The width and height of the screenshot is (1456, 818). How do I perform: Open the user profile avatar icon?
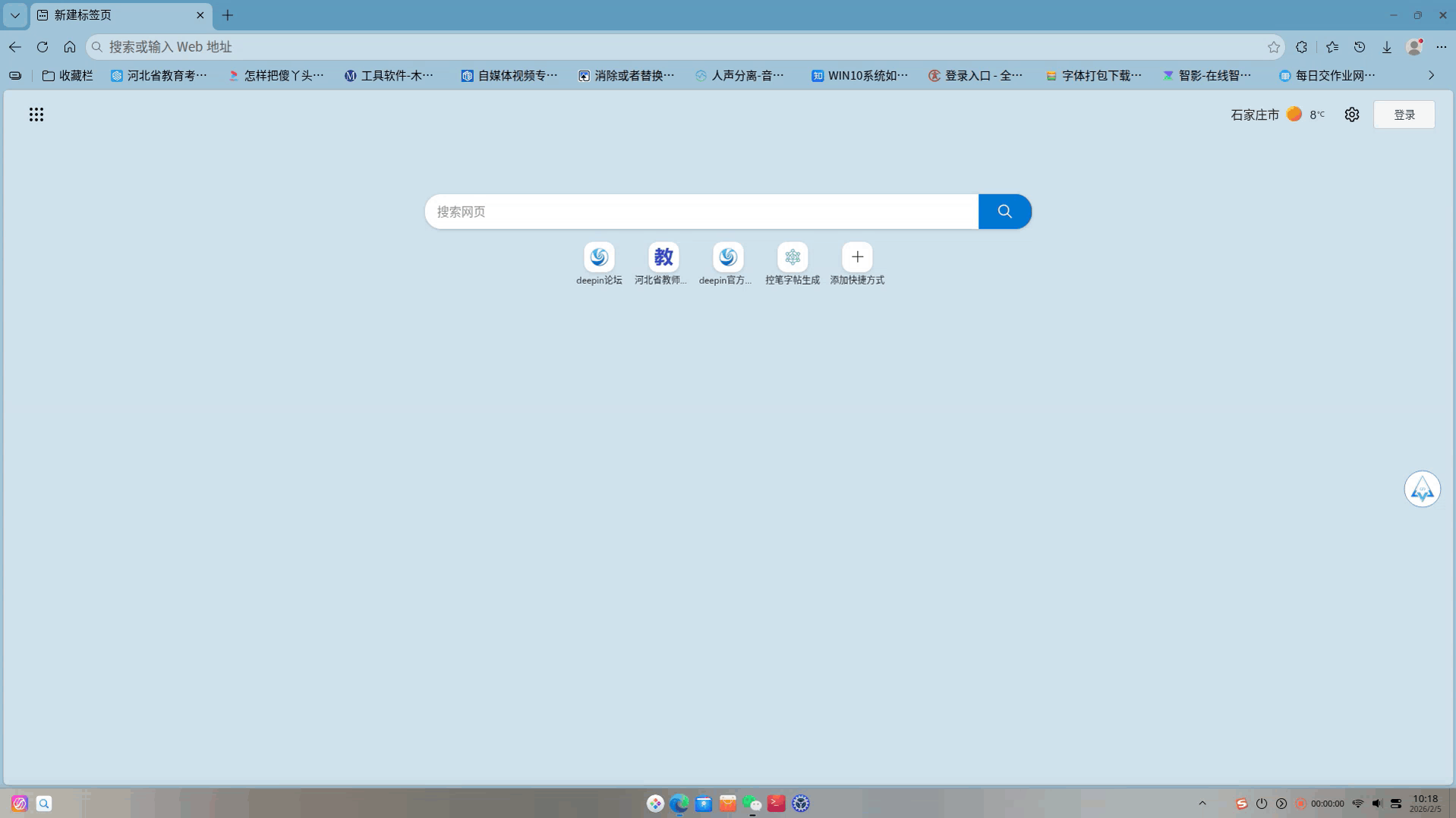tap(1414, 47)
